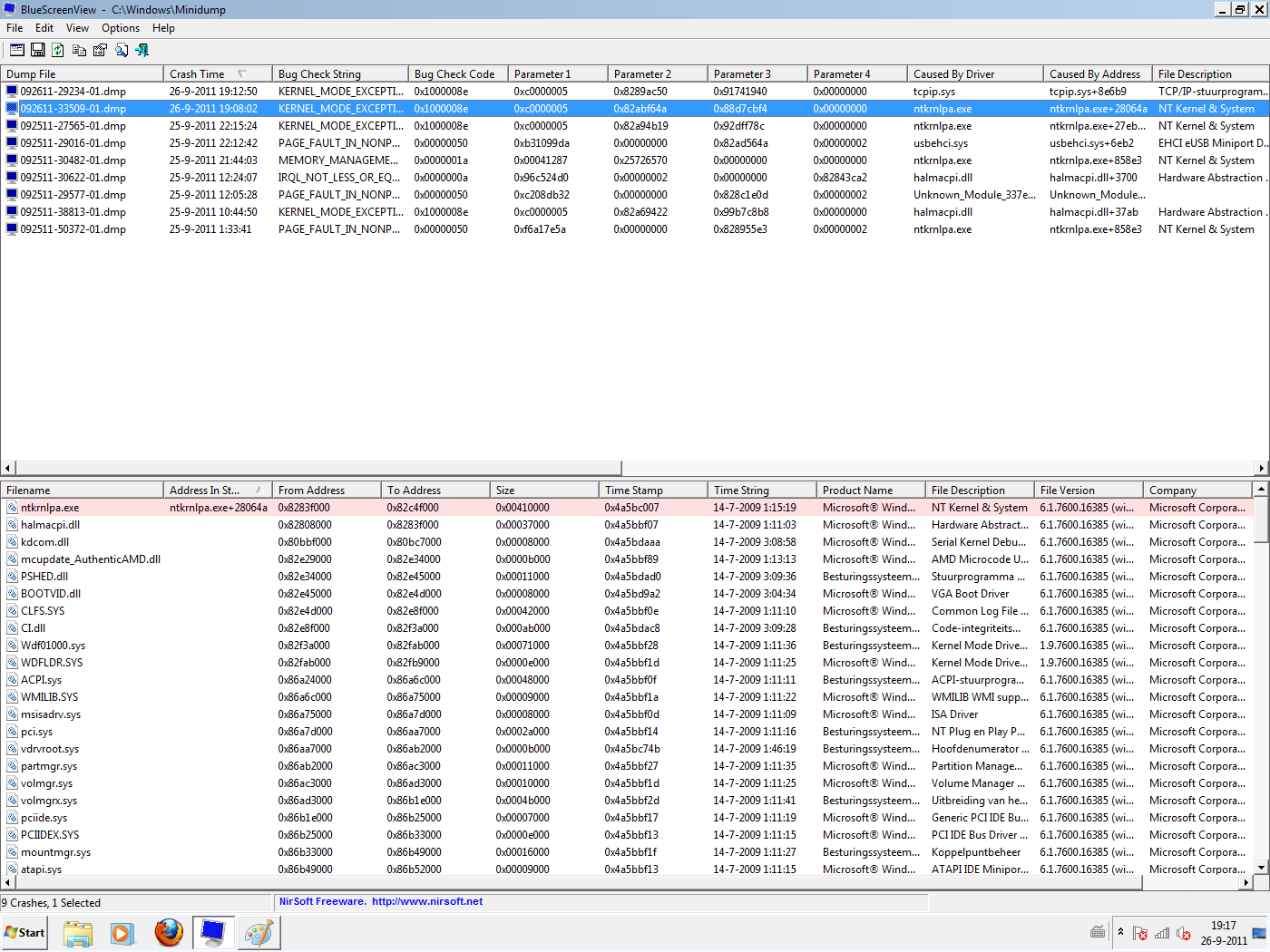
Task: Select the mountmgr.sys driver row
Action: (x=627, y=852)
